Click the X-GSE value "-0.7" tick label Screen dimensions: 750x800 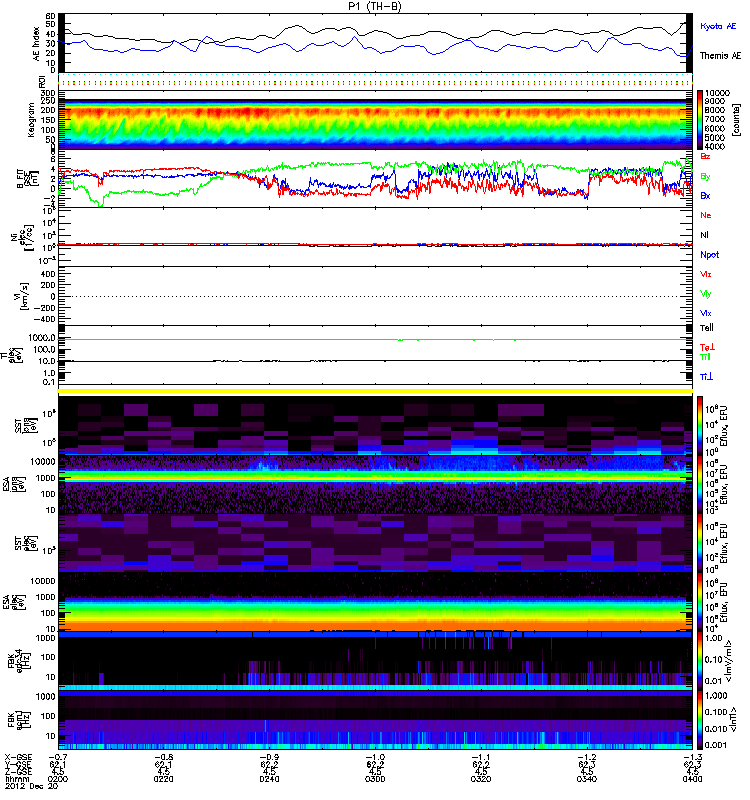pos(58,757)
